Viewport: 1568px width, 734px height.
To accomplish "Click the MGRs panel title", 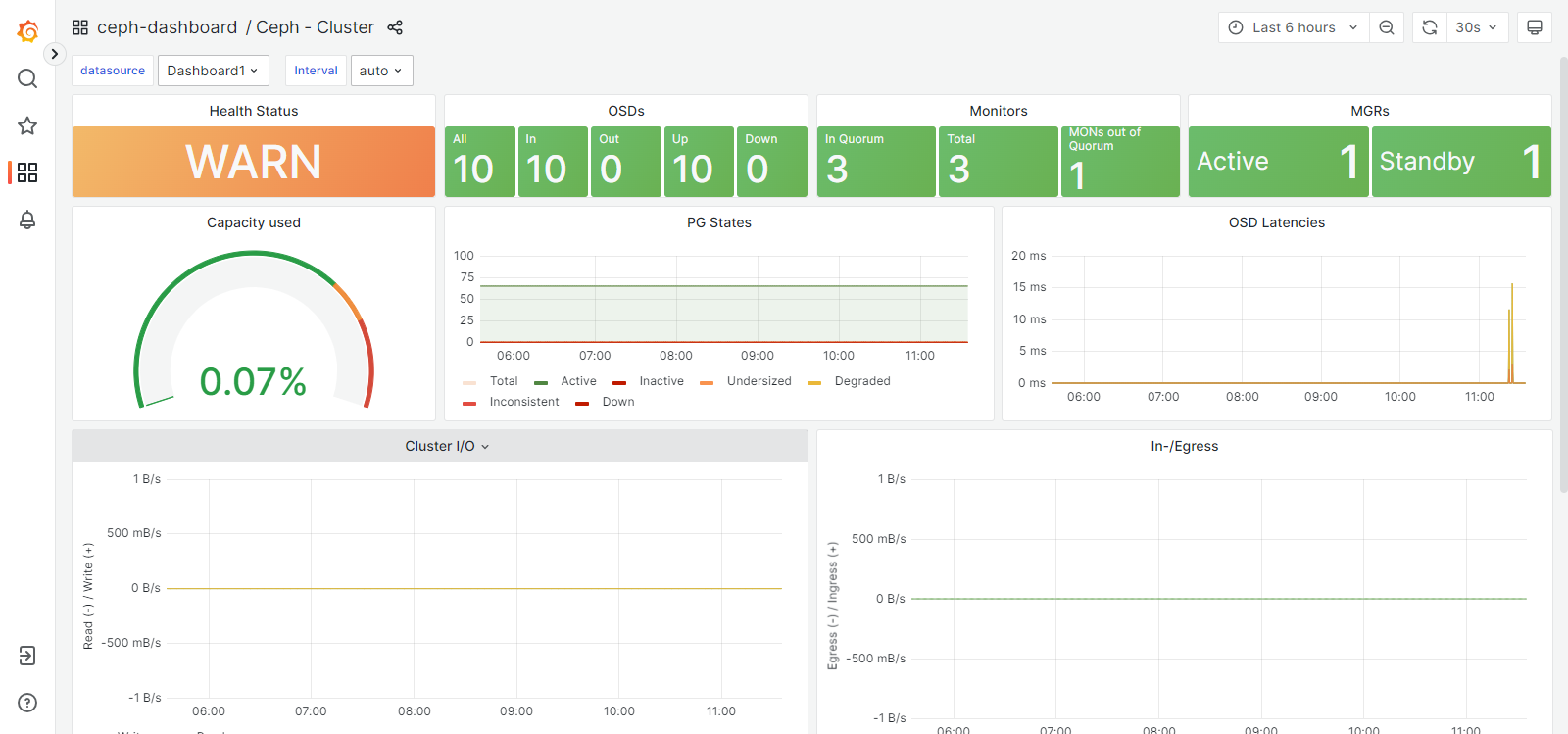I will [x=1370, y=111].
